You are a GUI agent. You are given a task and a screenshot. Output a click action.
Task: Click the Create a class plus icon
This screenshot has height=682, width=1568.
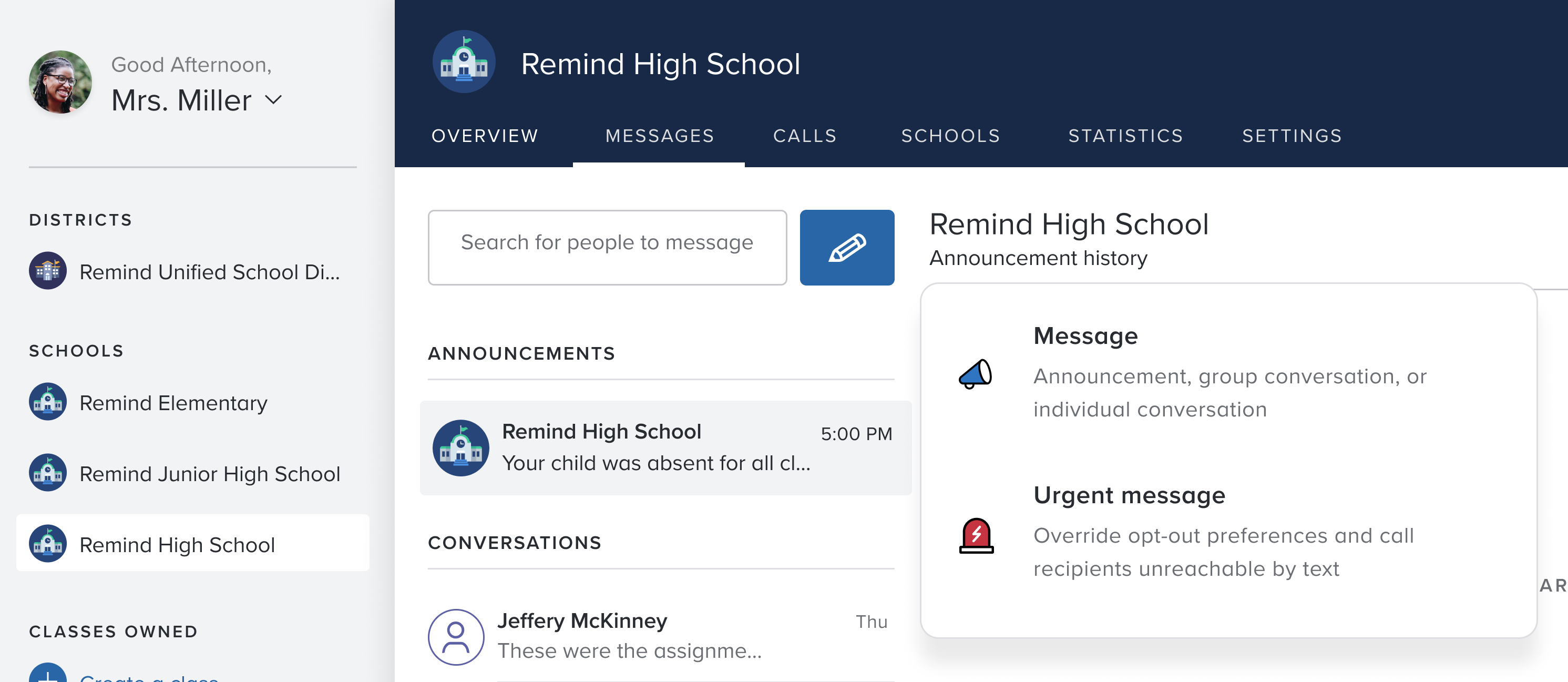click(x=47, y=673)
